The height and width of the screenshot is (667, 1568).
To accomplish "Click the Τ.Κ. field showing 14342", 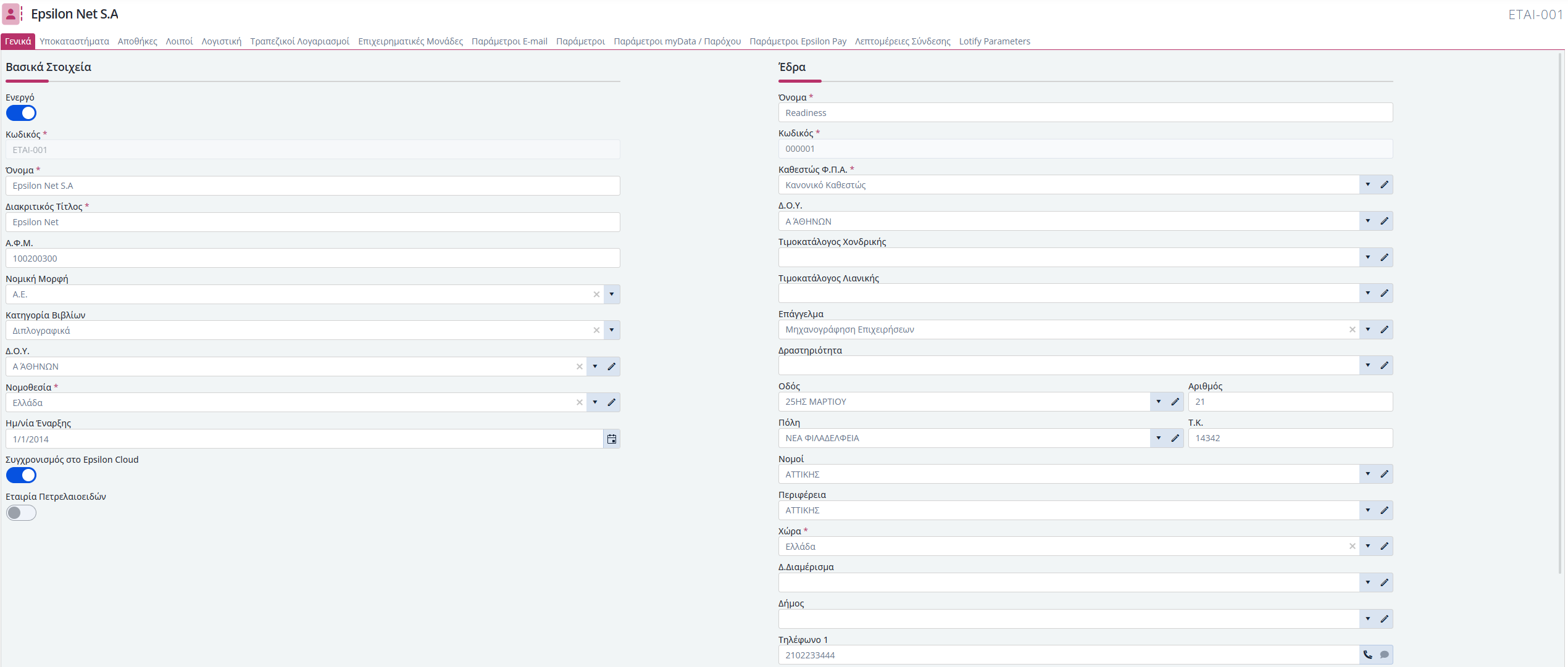I will click(1290, 438).
